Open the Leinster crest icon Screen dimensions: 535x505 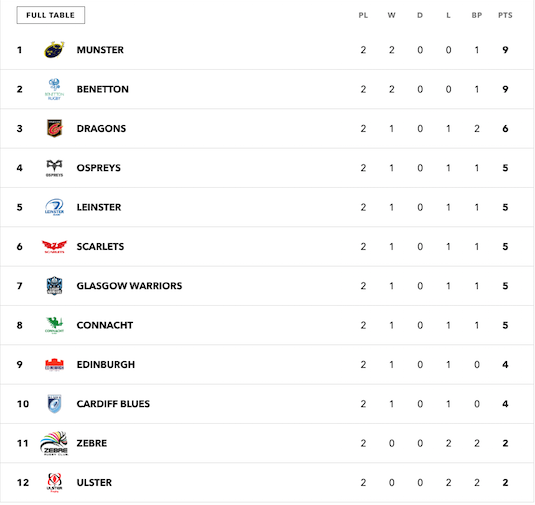[54, 207]
